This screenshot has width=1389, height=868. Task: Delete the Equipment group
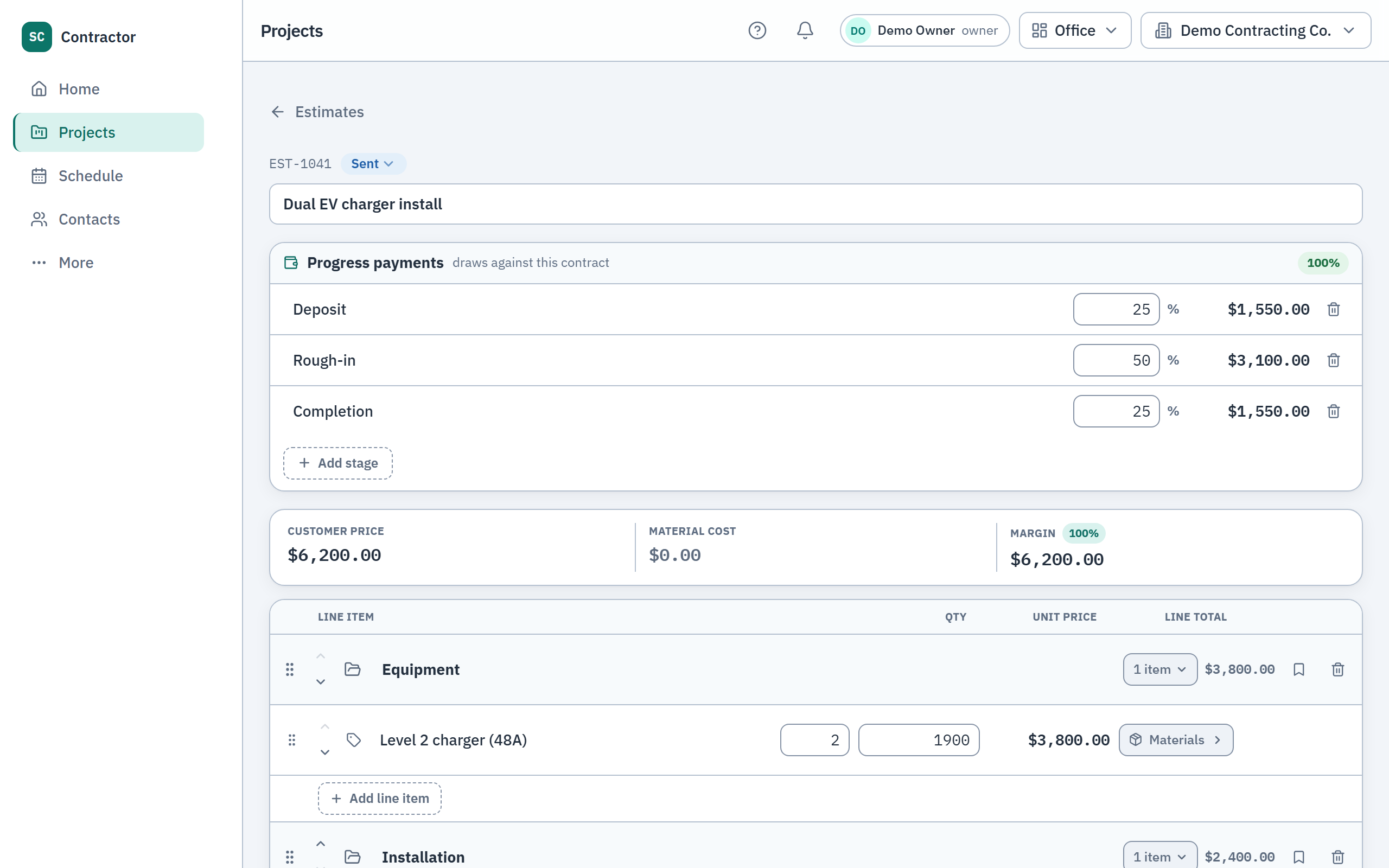[x=1338, y=669]
